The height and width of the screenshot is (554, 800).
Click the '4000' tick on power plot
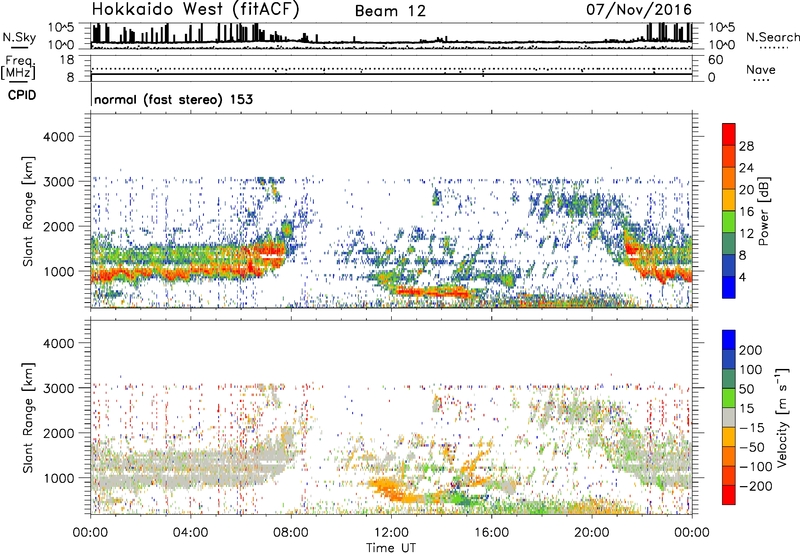click(59, 137)
